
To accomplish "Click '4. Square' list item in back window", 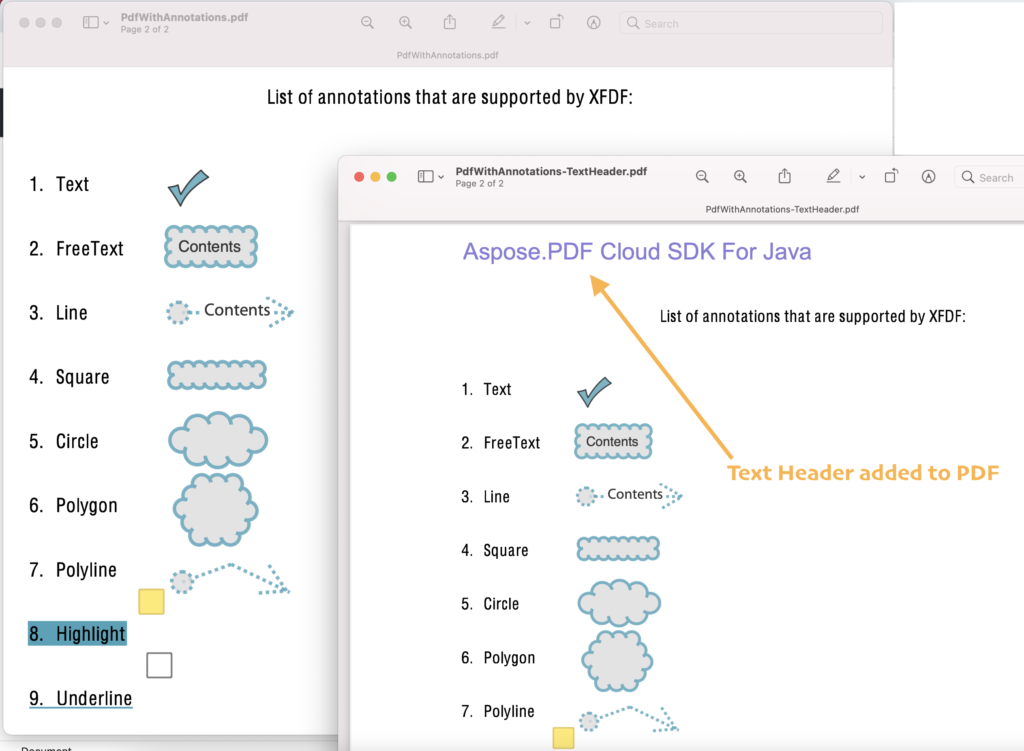I will (x=69, y=377).
